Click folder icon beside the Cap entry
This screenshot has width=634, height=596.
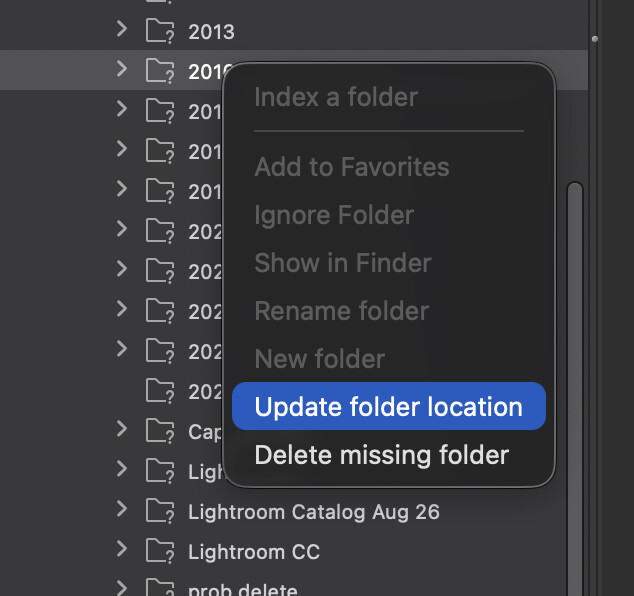tap(160, 431)
